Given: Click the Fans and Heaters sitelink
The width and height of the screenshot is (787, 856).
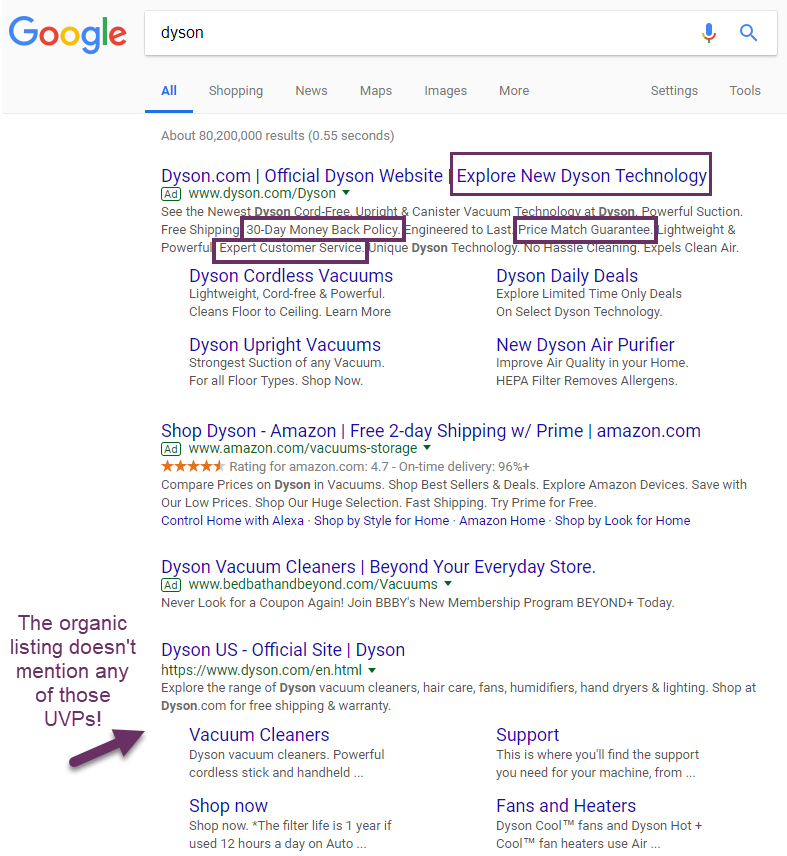Looking at the screenshot, I should [566, 806].
